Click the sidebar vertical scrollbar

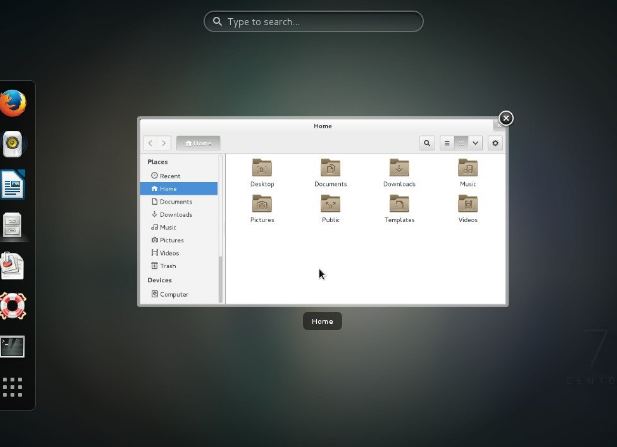pos(220,228)
